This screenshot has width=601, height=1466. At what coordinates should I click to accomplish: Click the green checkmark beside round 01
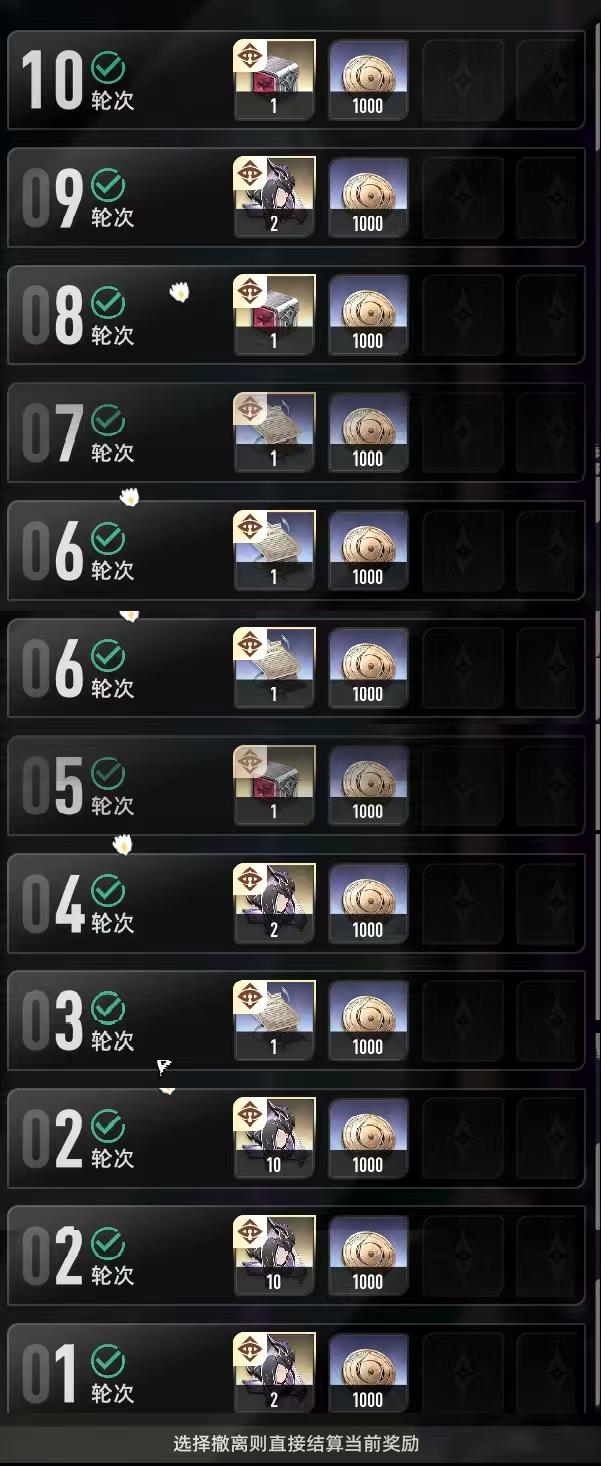pos(108,1361)
